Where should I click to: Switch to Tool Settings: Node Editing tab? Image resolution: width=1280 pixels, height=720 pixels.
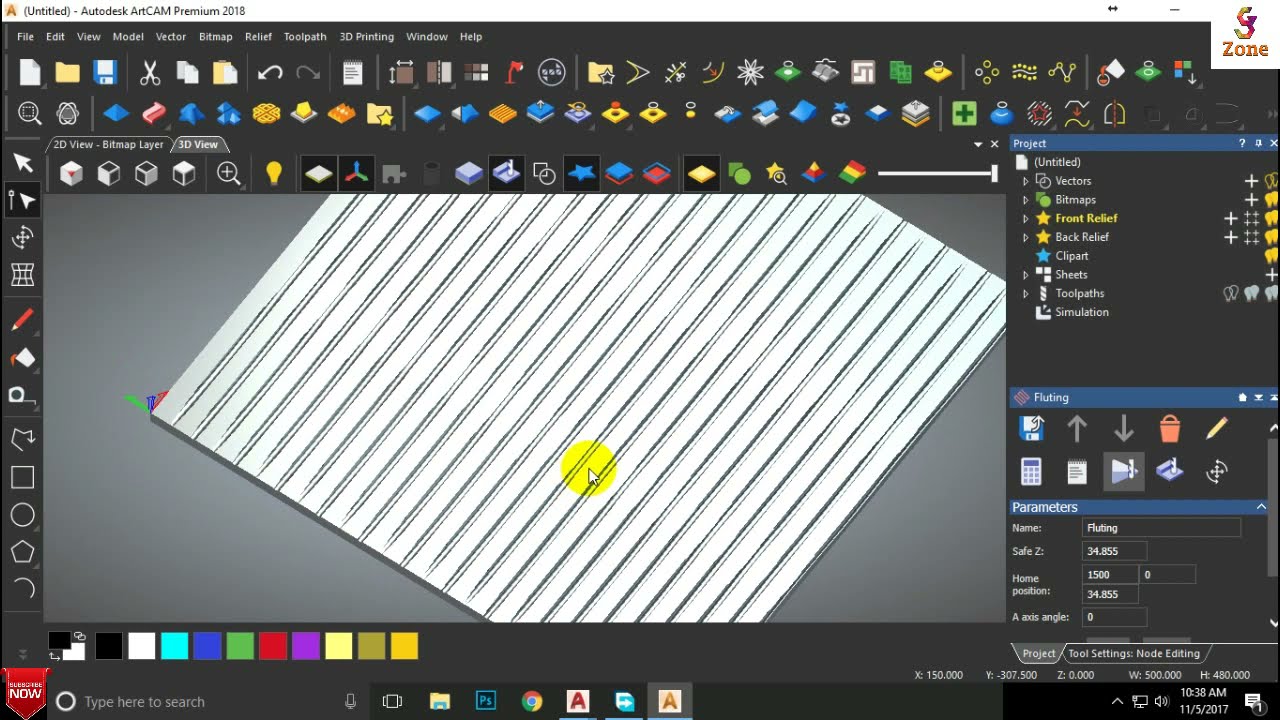(x=1134, y=654)
